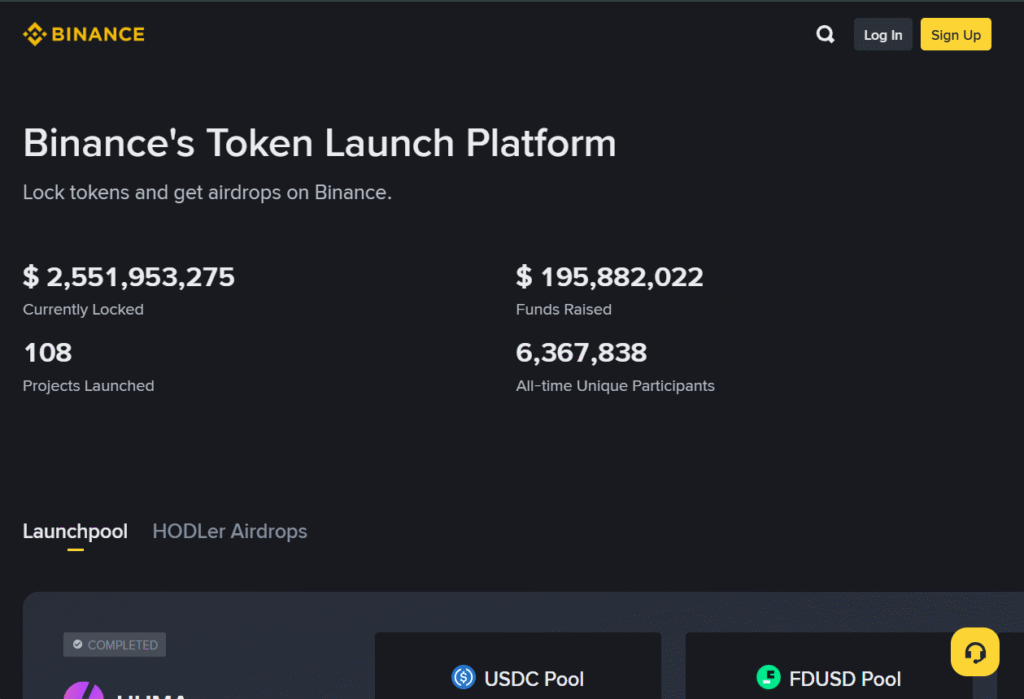This screenshot has width=1024, height=699.
Task: Switch to the Launchpool tab
Action: point(75,531)
